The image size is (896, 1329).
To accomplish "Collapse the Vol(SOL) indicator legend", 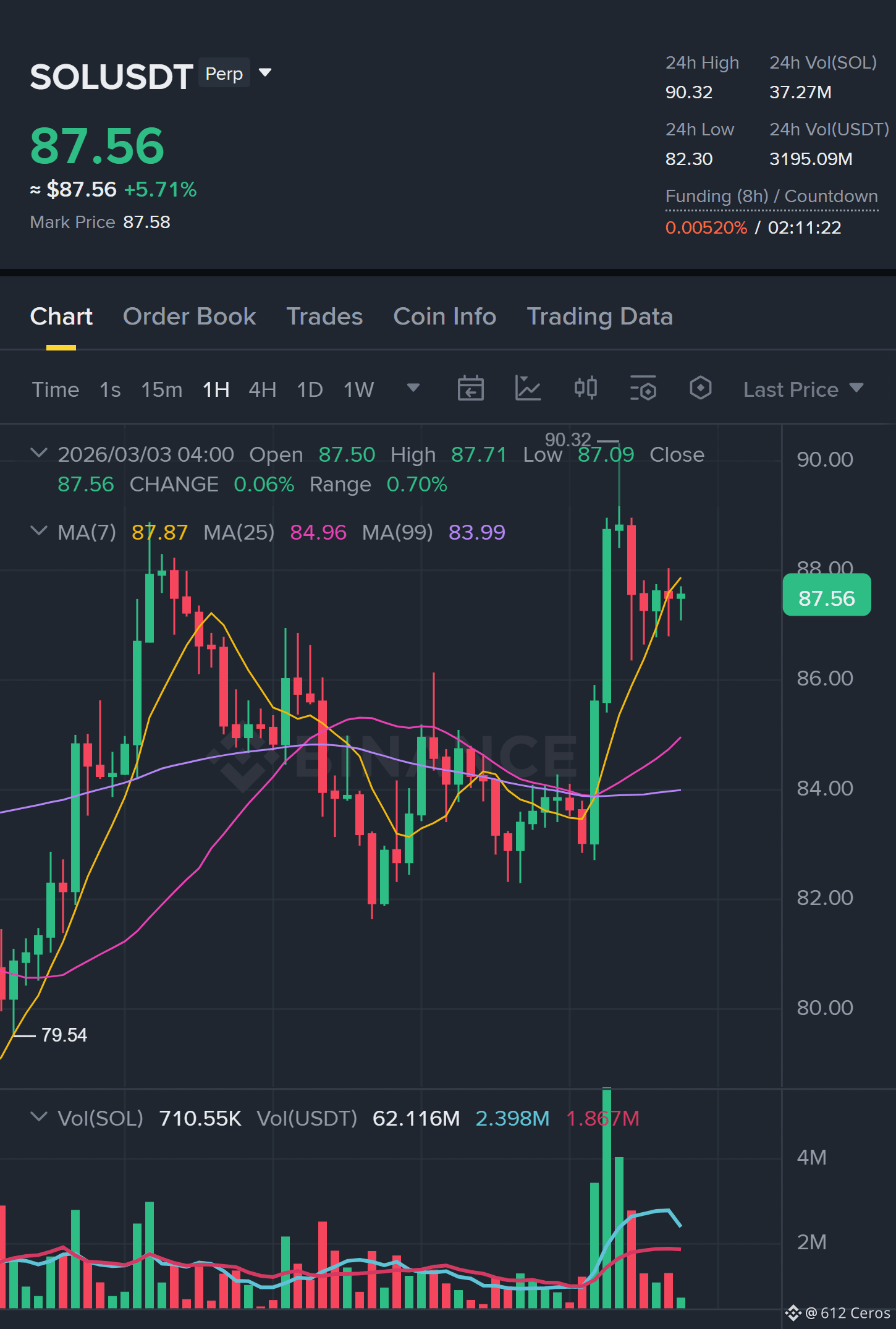I will pyautogui.click(x=39, y=1117).
